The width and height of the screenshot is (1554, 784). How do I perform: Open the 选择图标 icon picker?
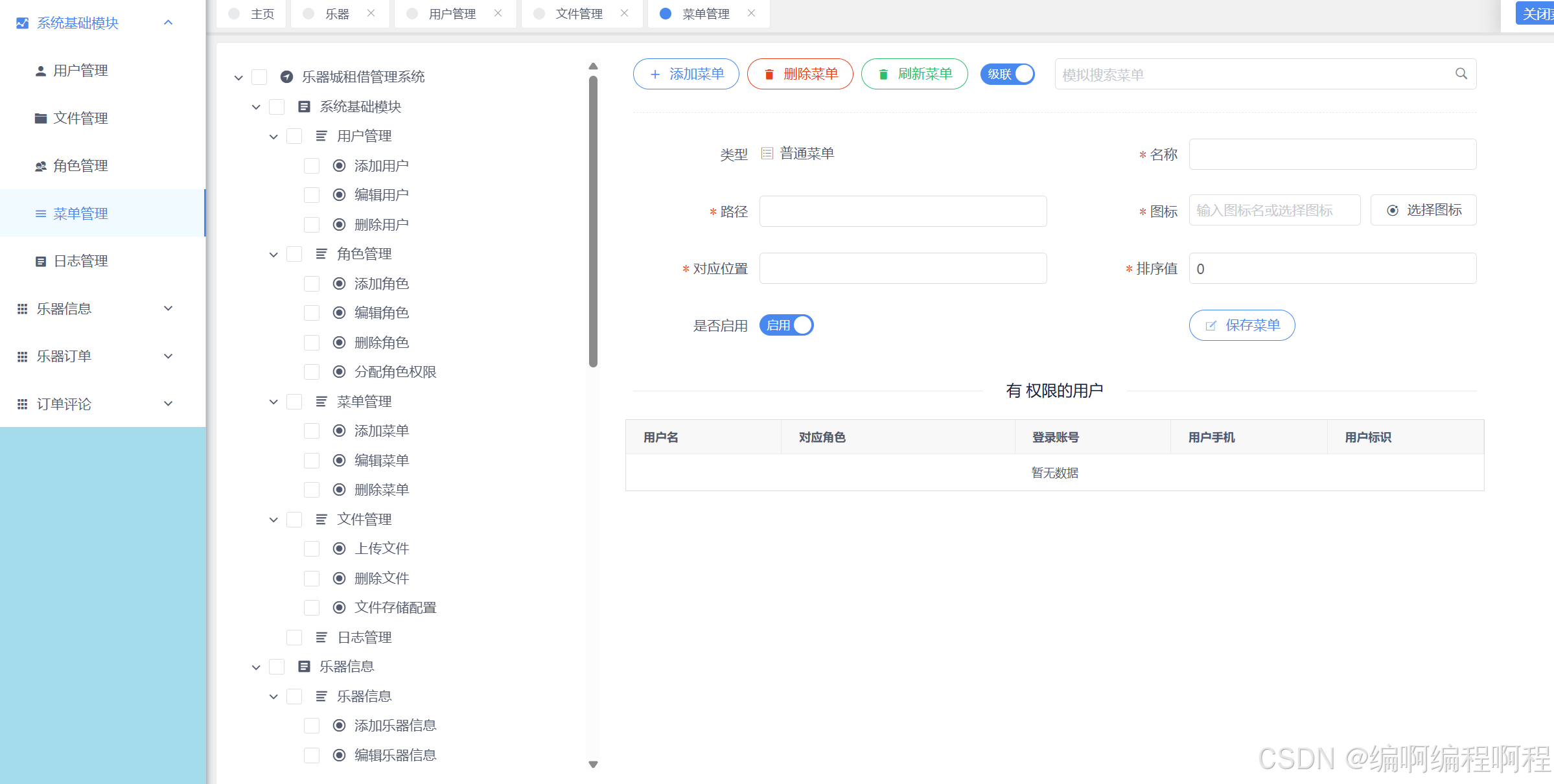(1423, 210)
